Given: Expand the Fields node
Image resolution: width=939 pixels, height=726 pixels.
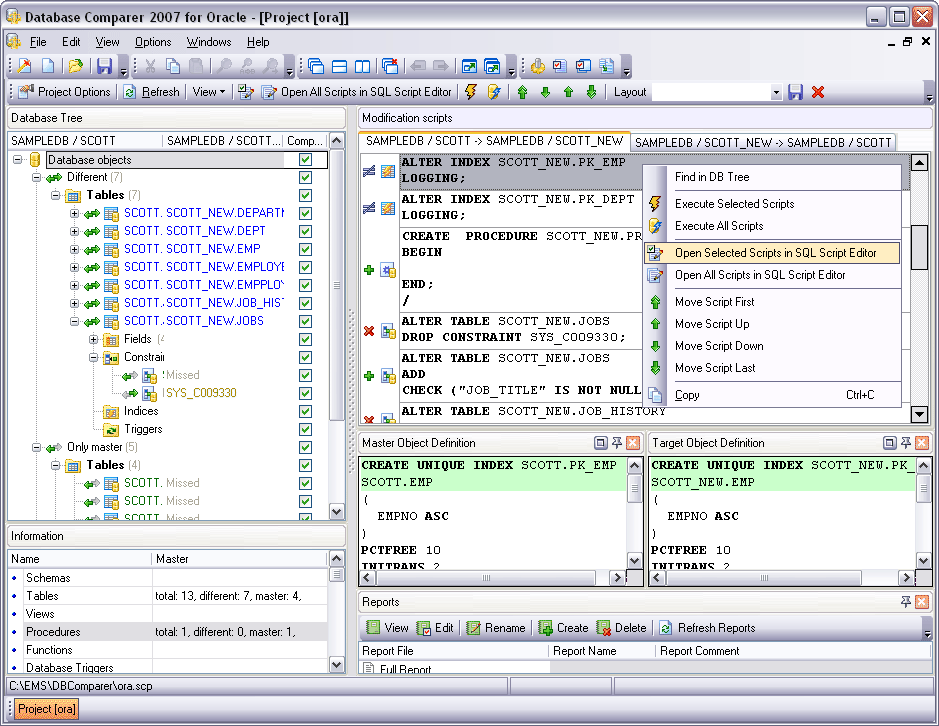Looking at the screenshot, I should click(93, 339).
